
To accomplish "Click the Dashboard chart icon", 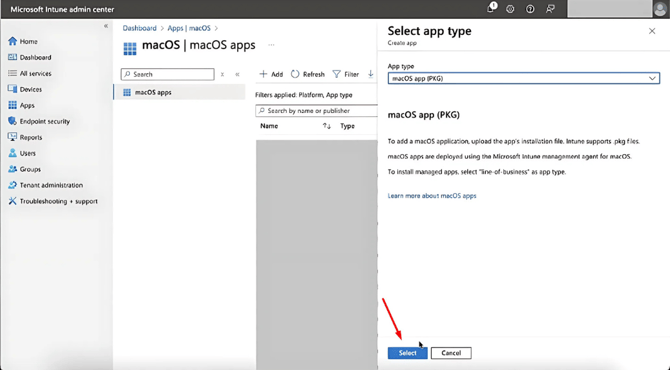I will click(x=12, y=57).
